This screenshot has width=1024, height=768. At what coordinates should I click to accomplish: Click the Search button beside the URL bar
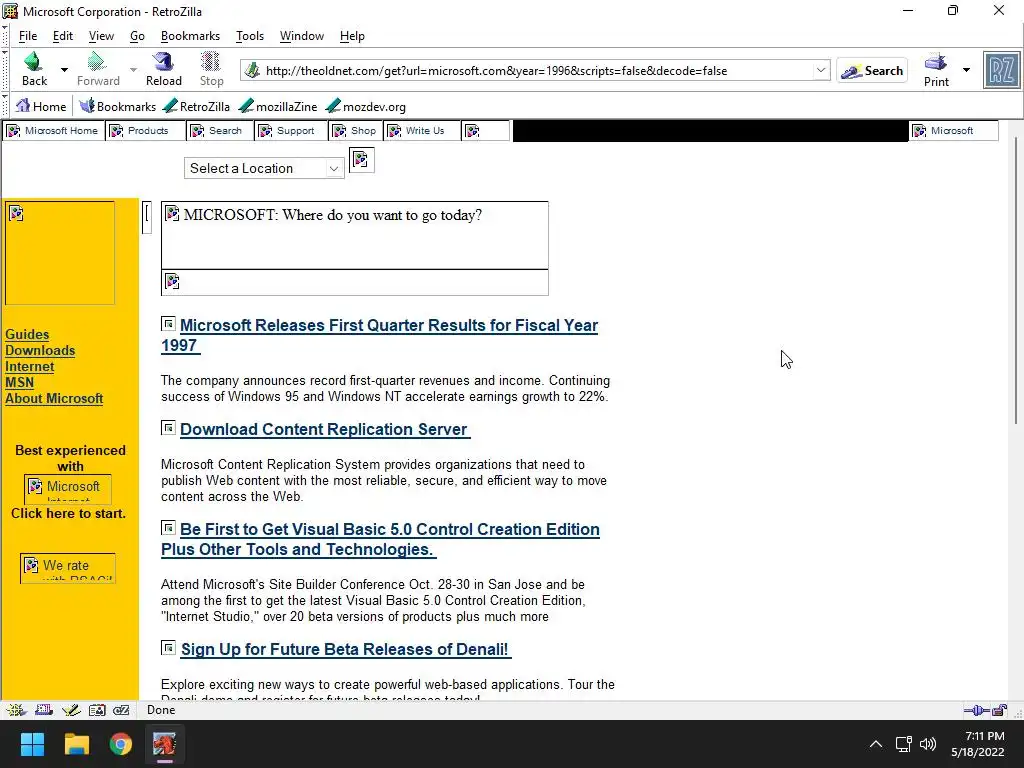(x=872, y=71)
